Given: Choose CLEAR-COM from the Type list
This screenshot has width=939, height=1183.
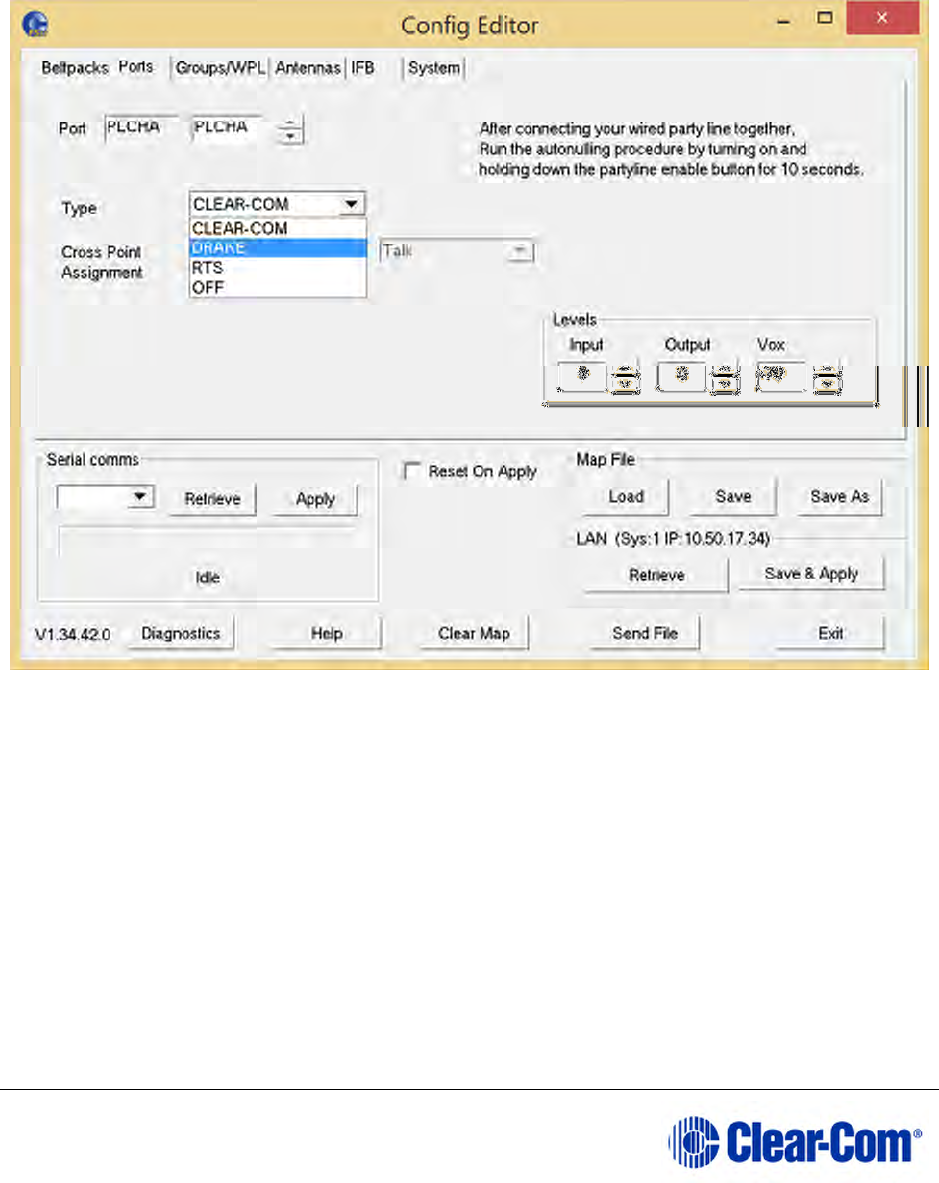Looking at the screenshot, I should (278, 229).
